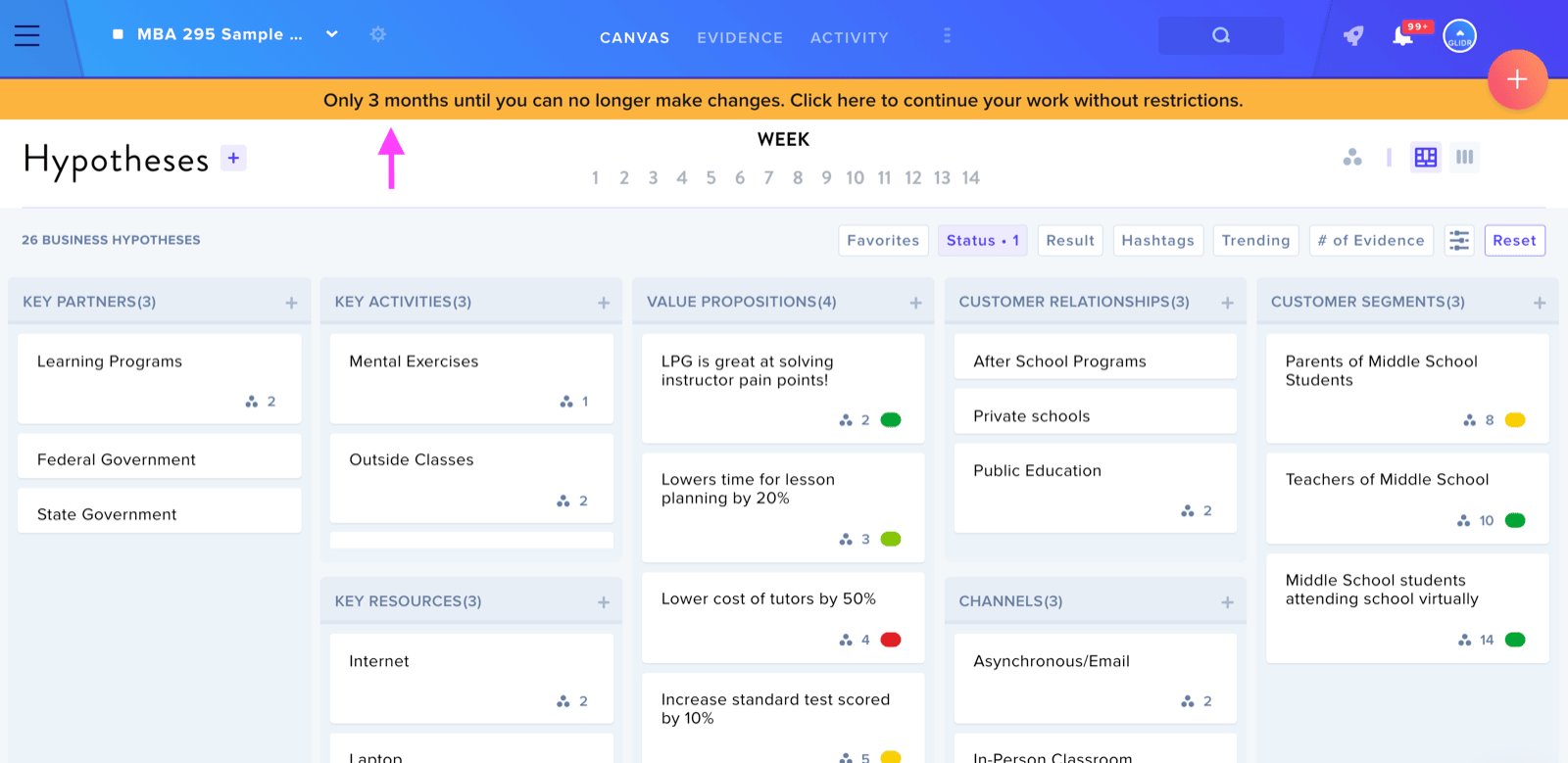
Task: Open Middle School students attending virtually card
Action: point(1407,608)
